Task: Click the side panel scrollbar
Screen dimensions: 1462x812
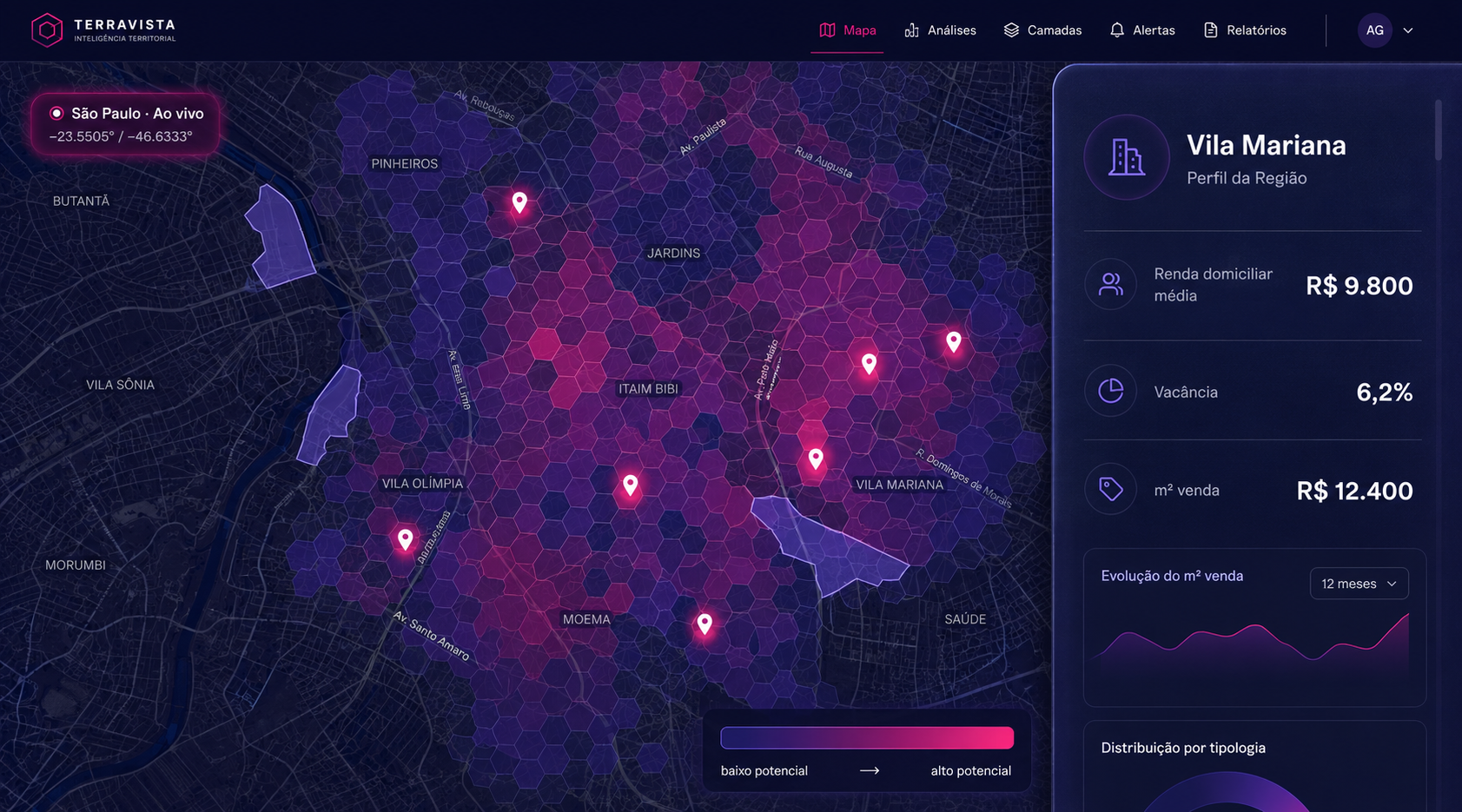Action: coord(1439,130)
